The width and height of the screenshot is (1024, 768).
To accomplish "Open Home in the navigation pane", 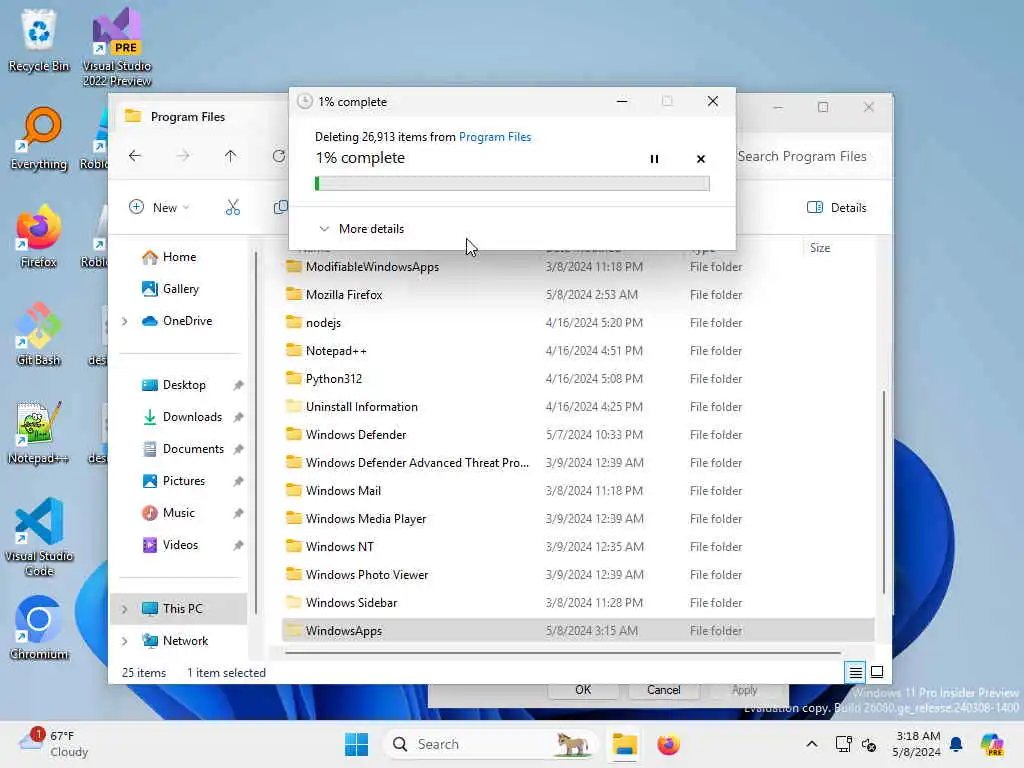I will [x=179, y=257].
